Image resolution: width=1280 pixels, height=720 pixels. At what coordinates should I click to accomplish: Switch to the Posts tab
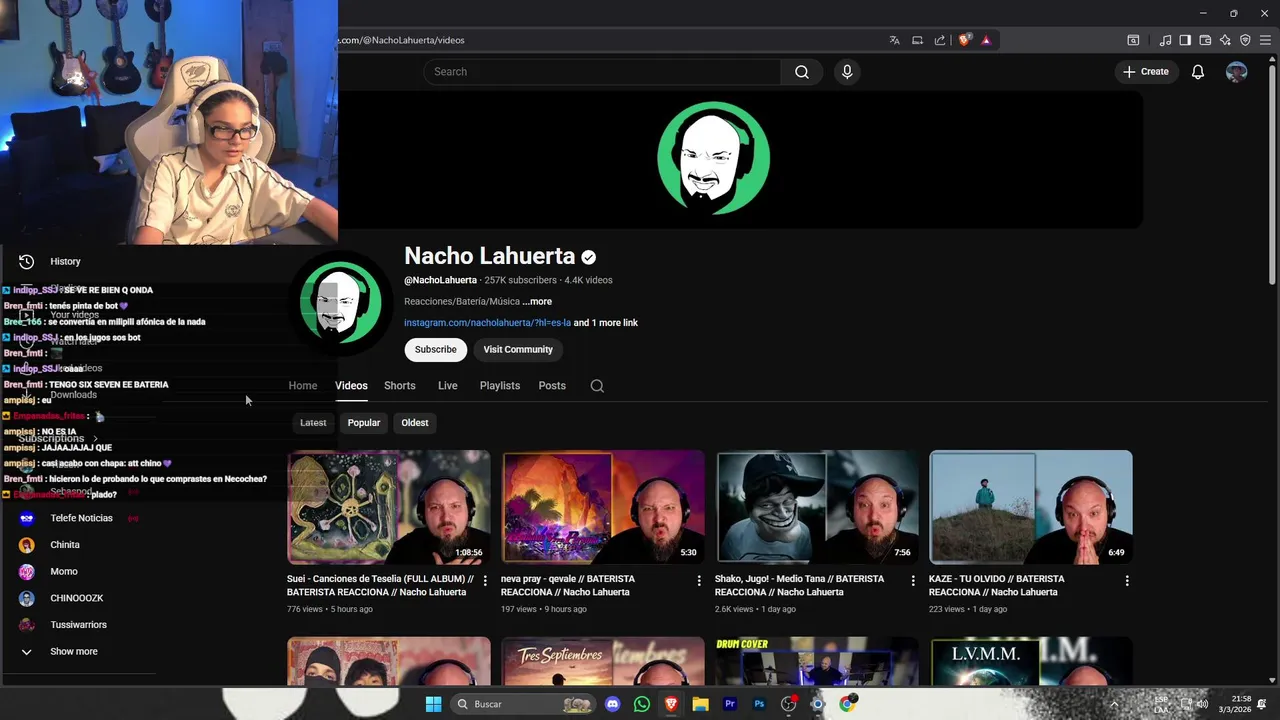pos(552,386)
